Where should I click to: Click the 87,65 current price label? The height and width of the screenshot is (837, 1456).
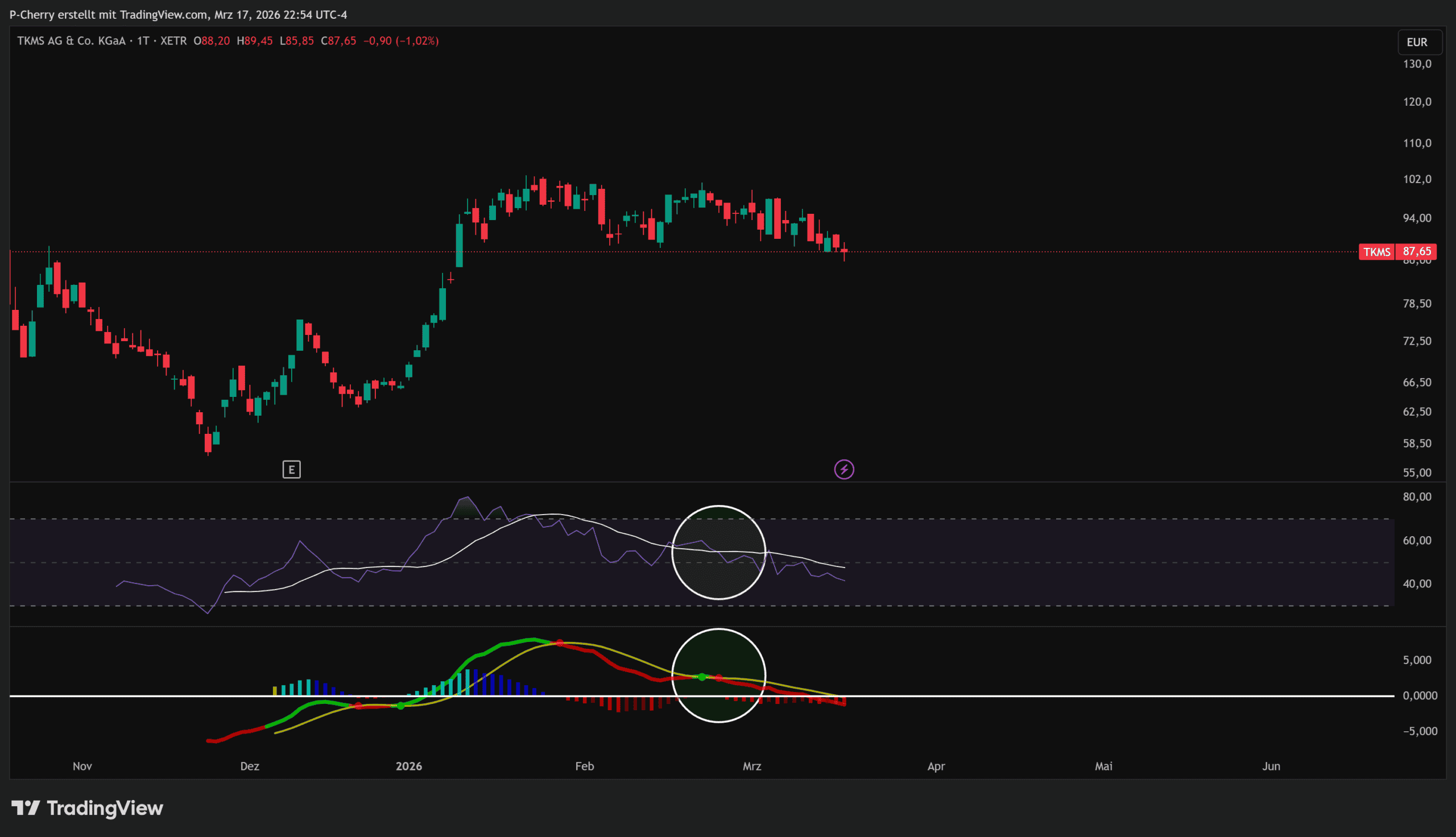[x=1416, y=251]
